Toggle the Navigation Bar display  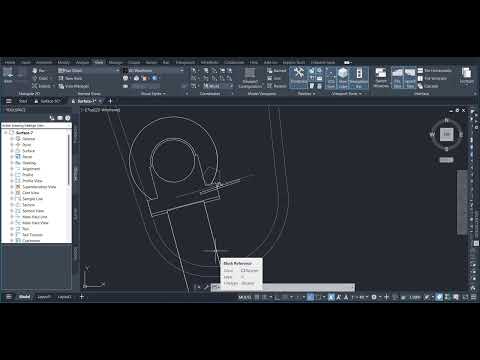(359, 77)
